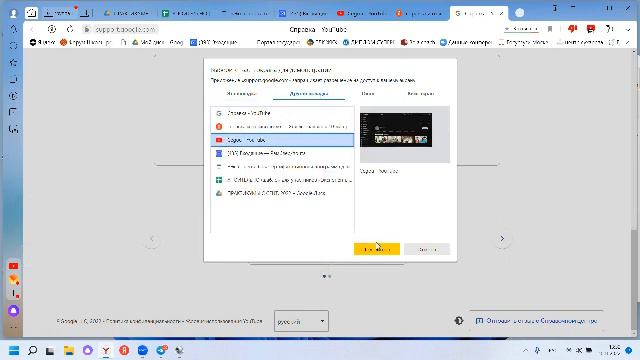Expand hidden system tray icons chevron
Screen dimensions: 640x360
coord(525,350)
